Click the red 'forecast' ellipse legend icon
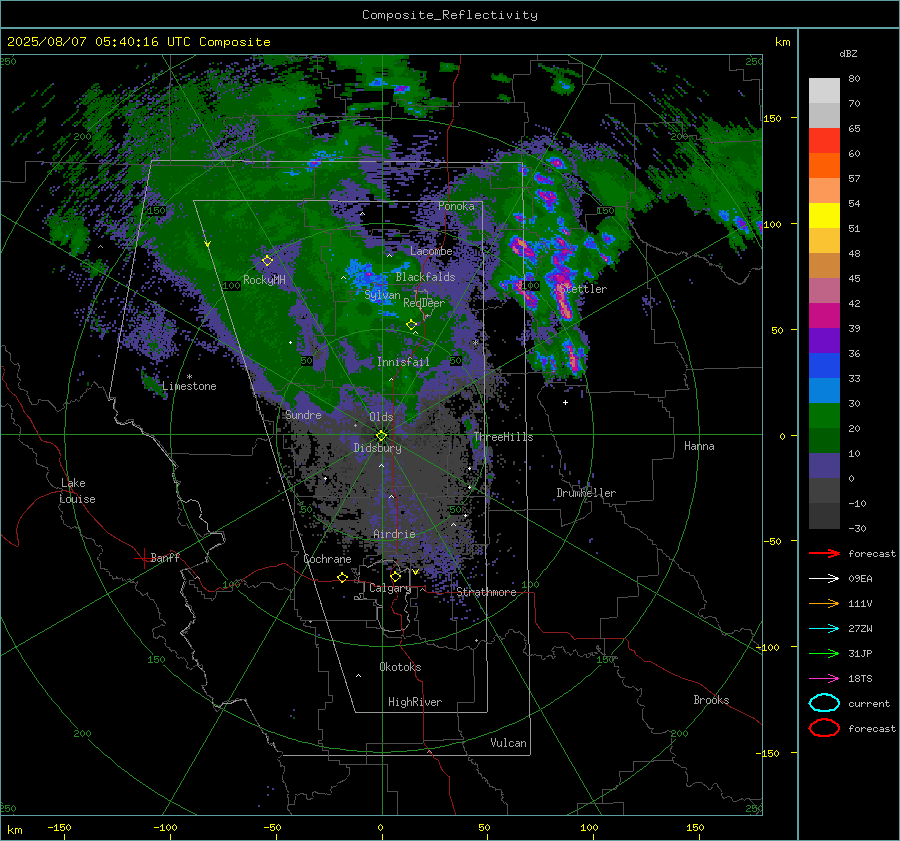 tap(824, 728)
